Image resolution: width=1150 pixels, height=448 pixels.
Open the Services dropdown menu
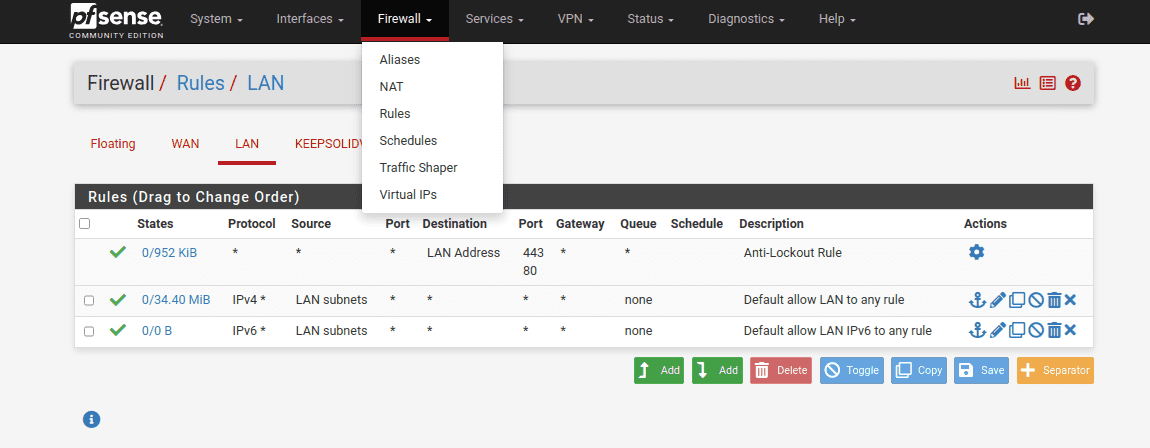(x=495, y=19)
